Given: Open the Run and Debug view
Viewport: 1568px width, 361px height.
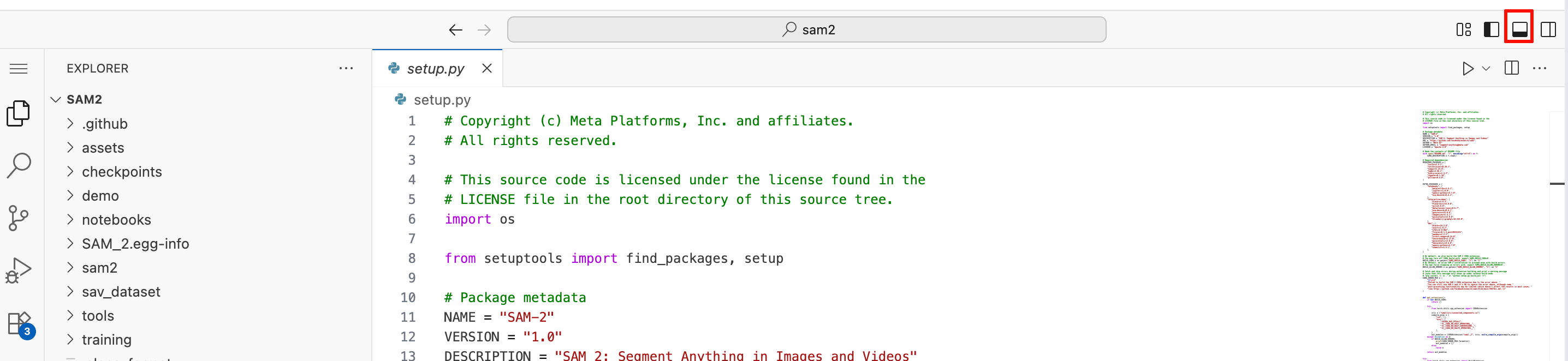Looking at the screenshot, I should [18, 270].
